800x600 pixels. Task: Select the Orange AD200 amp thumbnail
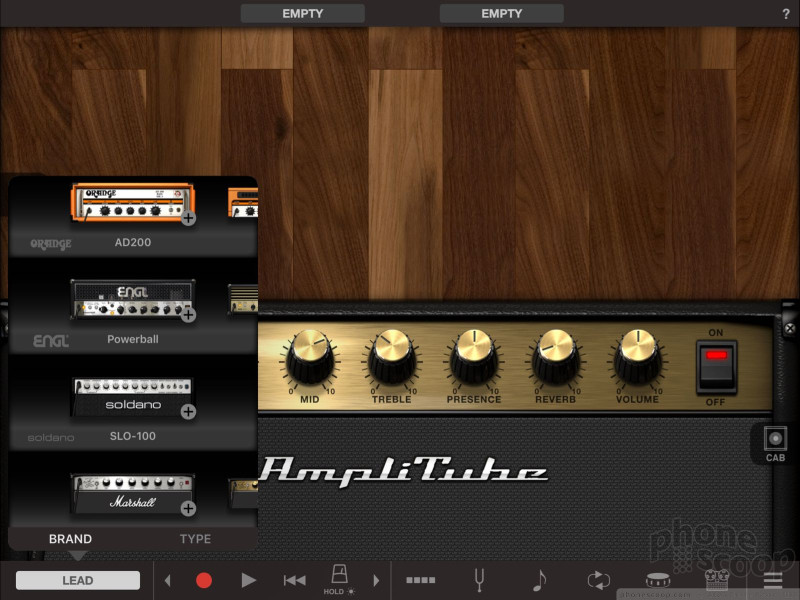coord(133,203)
